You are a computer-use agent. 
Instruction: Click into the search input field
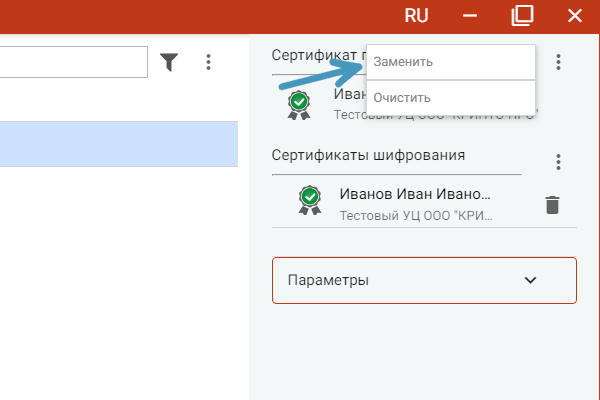tap(73, 62)
